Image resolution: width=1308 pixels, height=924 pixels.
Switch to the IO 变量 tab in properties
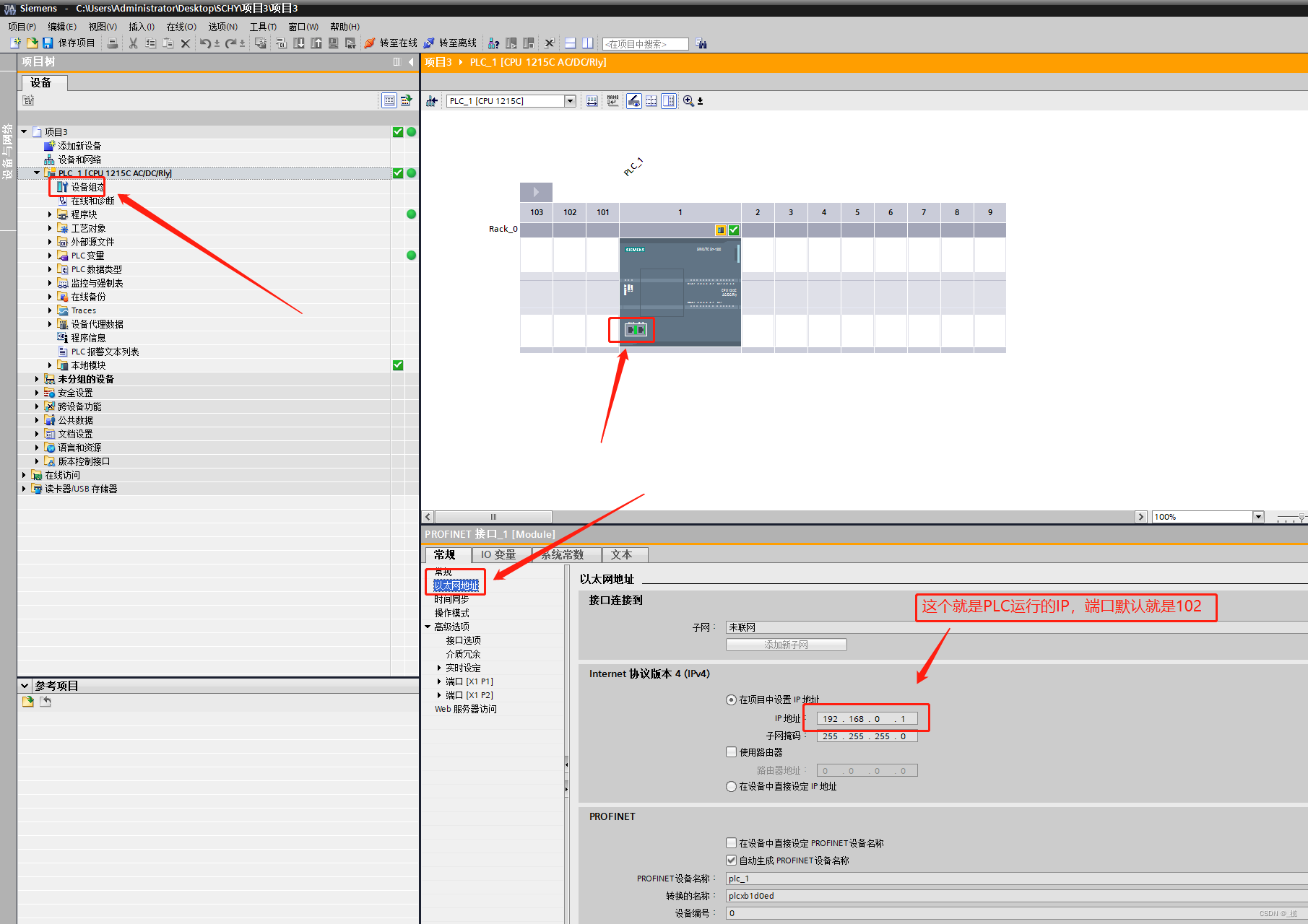click(498, 554)
